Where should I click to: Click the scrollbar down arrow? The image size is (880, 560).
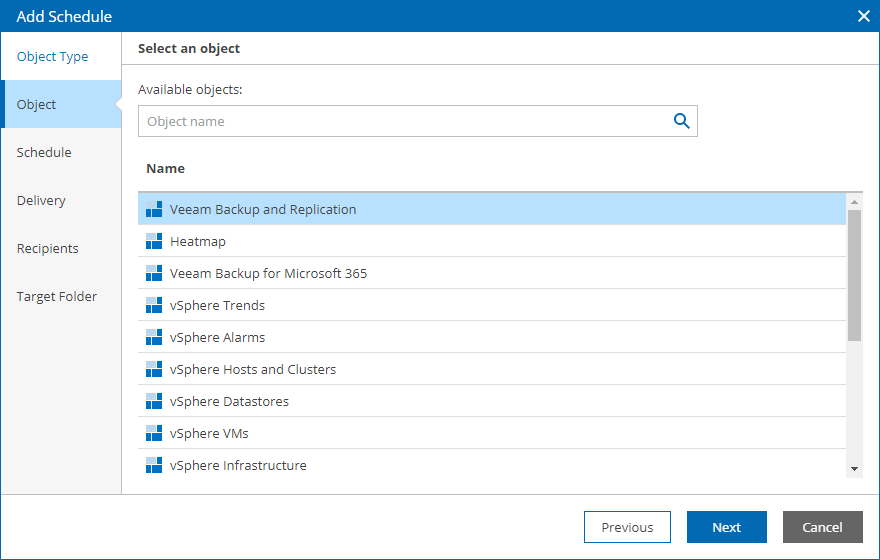pyautogui.click(x=854, y=469)
